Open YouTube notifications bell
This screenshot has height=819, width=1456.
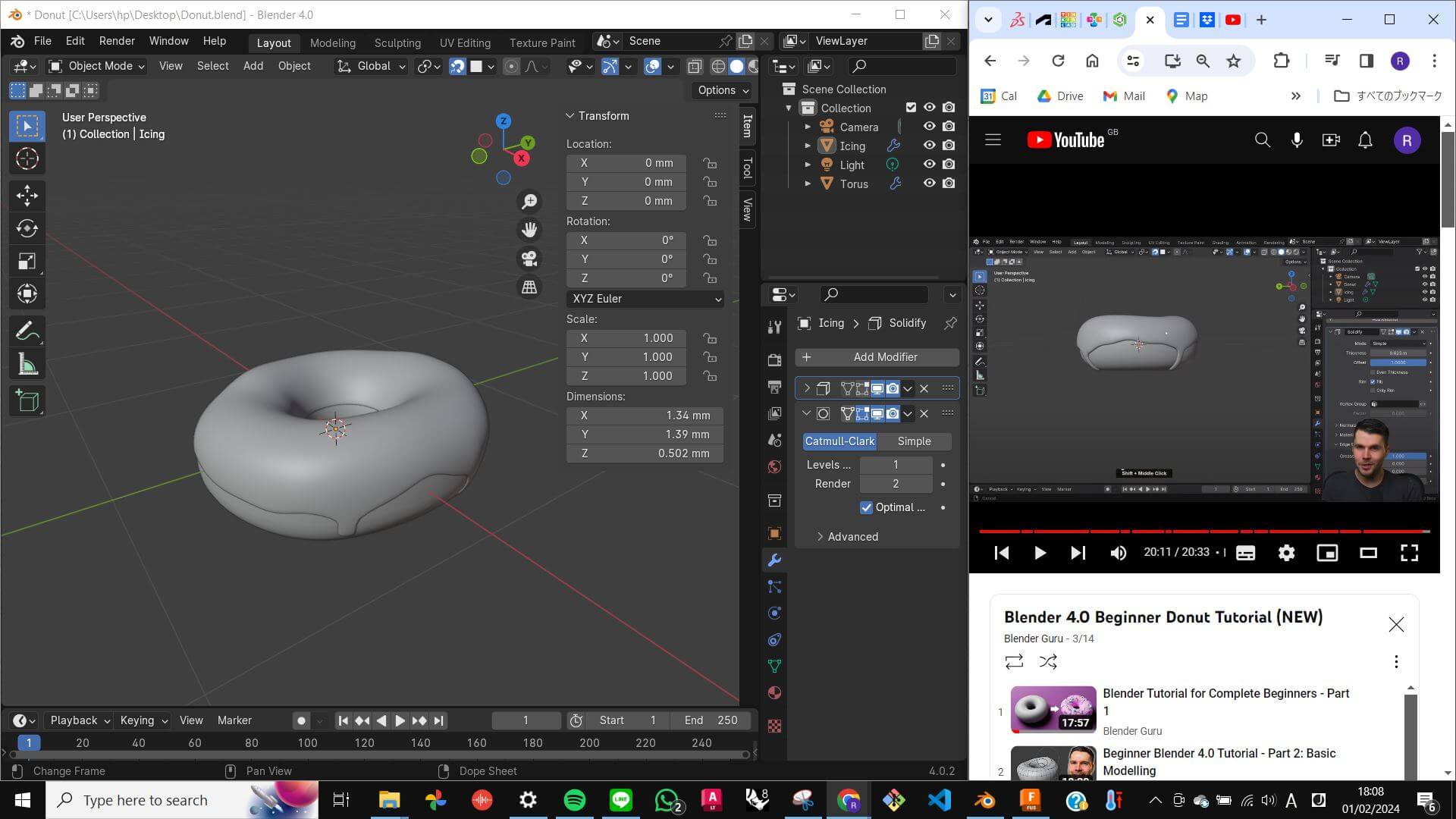pos(1365,140)
